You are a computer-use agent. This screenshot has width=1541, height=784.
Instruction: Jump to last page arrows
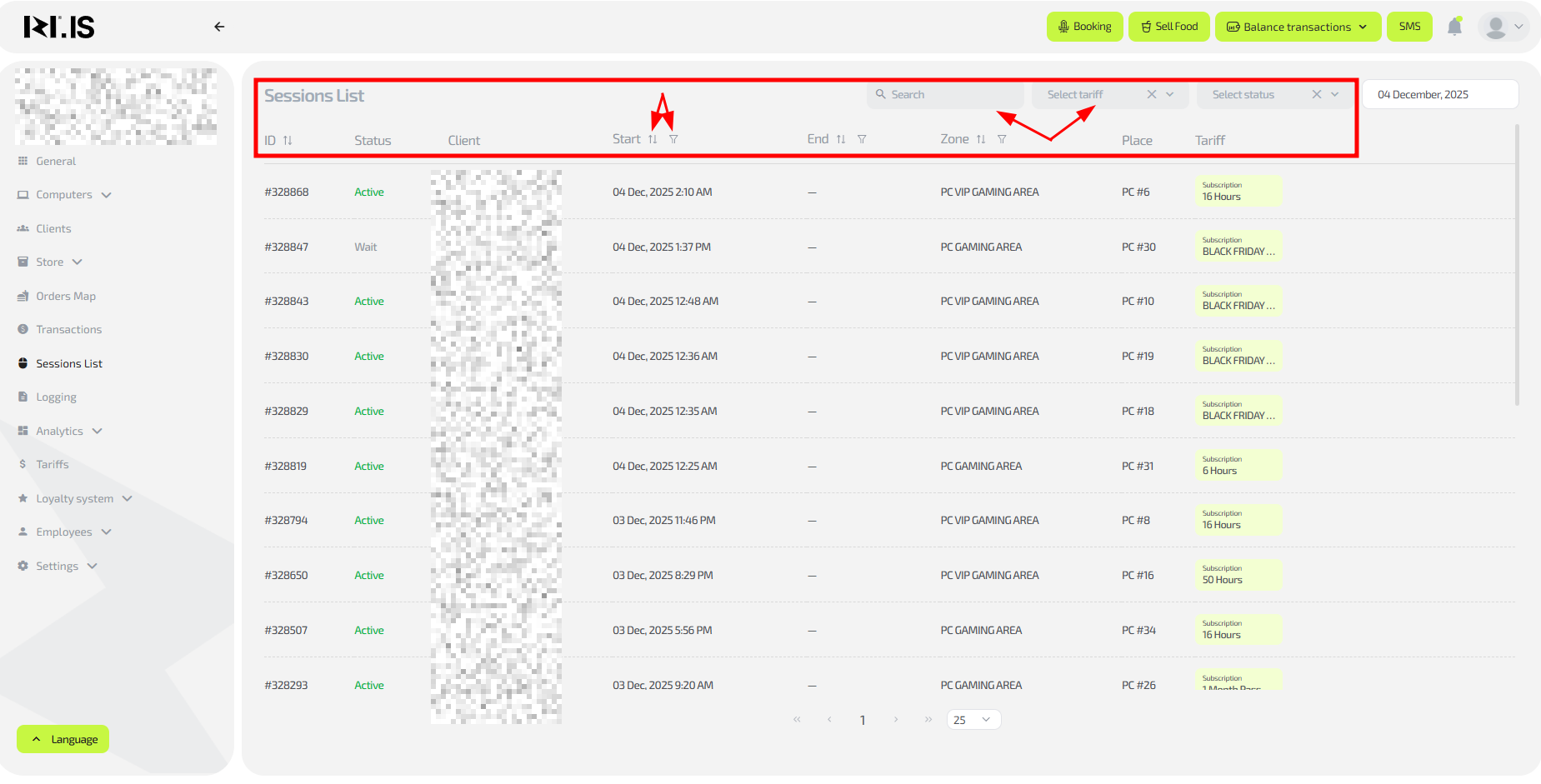(x=928, y=720)
